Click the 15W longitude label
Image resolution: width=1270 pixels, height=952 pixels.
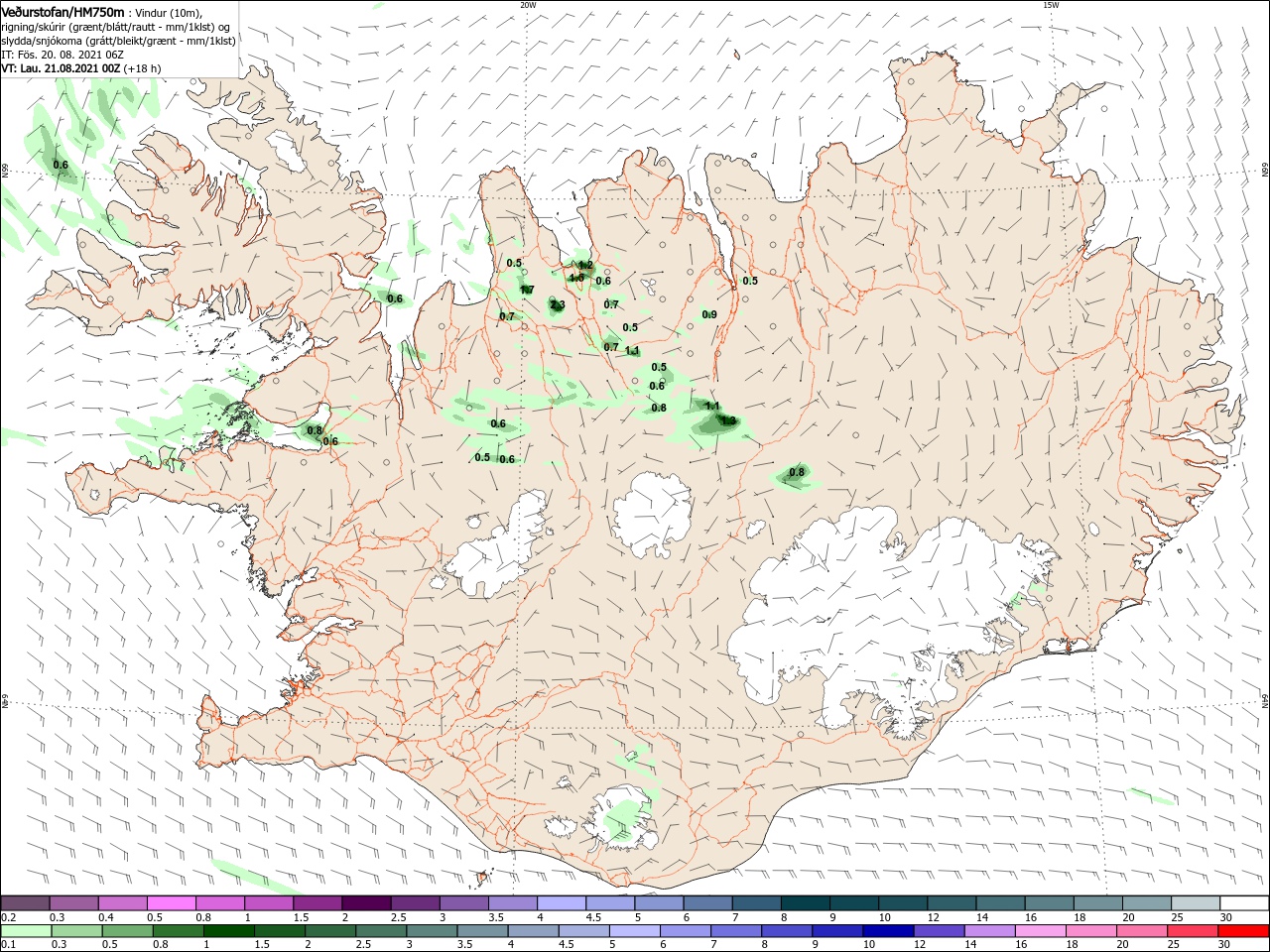click(x=1050, y=5)
